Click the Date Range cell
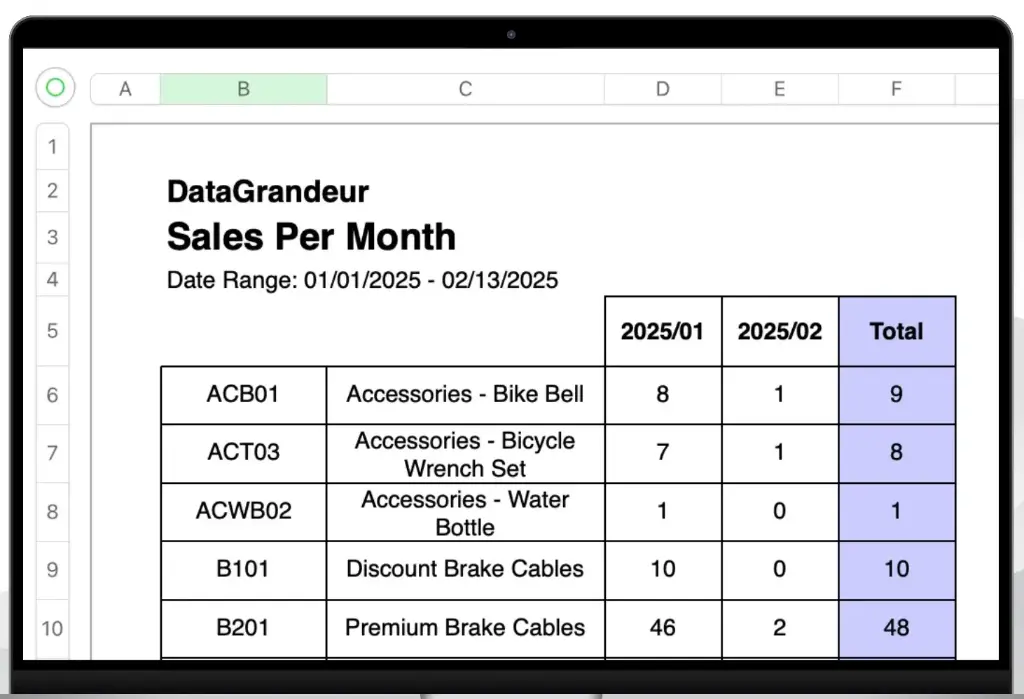 coord(362,281)
